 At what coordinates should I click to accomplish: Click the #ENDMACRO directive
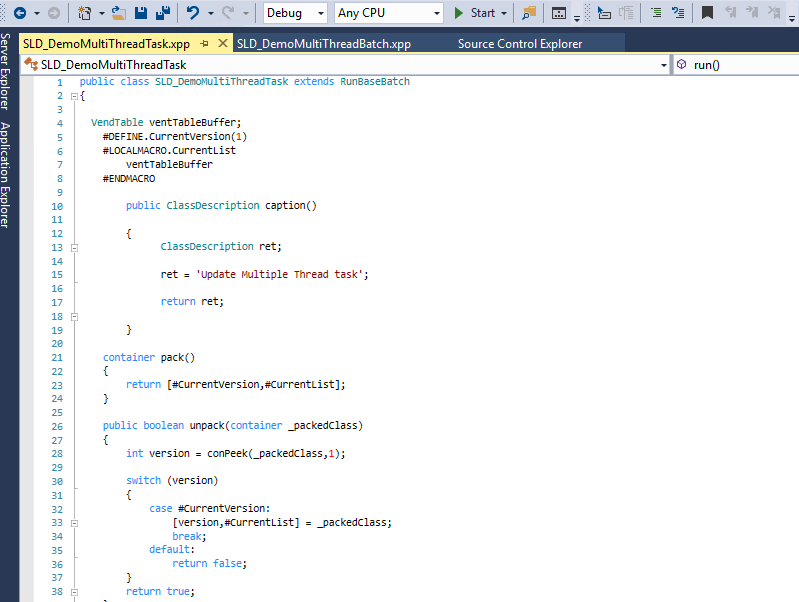click(x=129, y=178)
